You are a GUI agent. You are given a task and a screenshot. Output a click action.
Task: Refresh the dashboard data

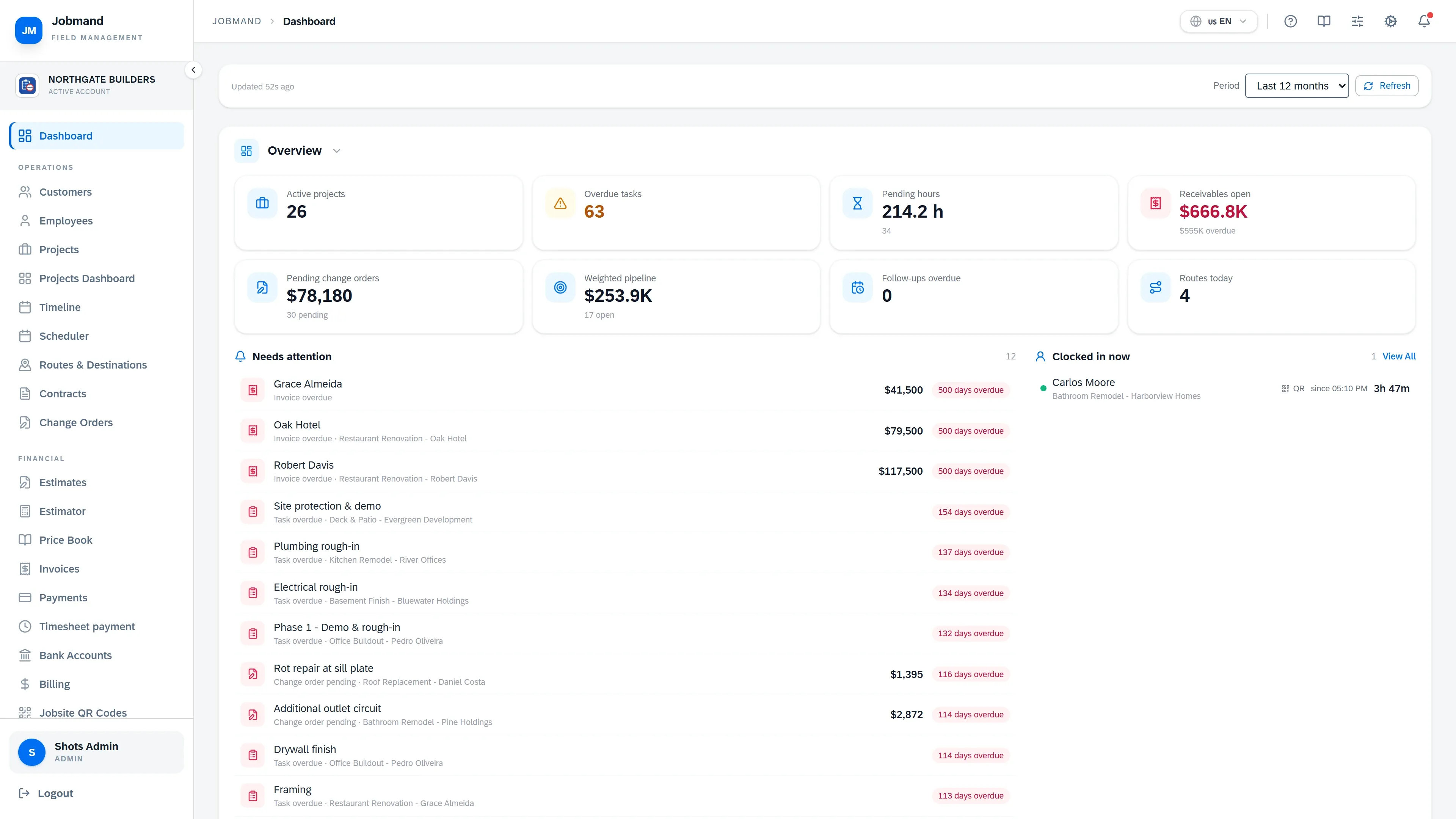1387,86
